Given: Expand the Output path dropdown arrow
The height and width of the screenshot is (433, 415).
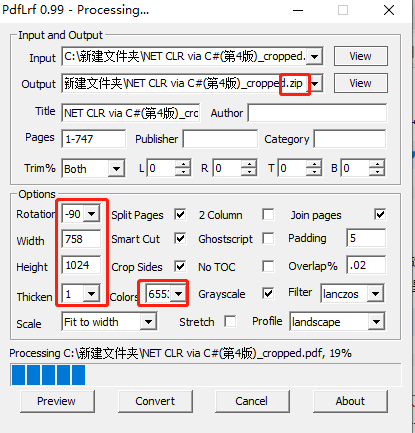Looking at the screenshot, I should [x=316, y=83].
